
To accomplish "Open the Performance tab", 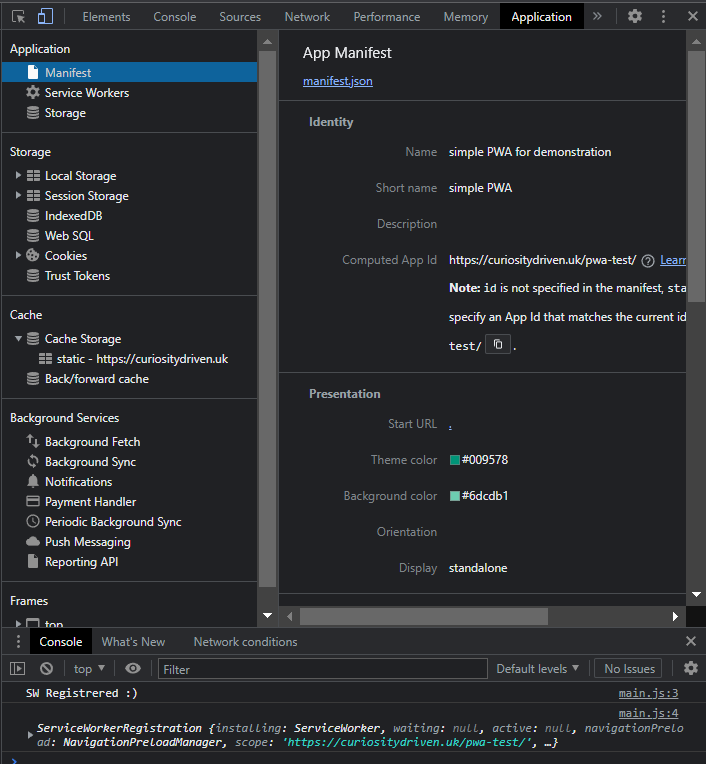I will coord(387,17).
